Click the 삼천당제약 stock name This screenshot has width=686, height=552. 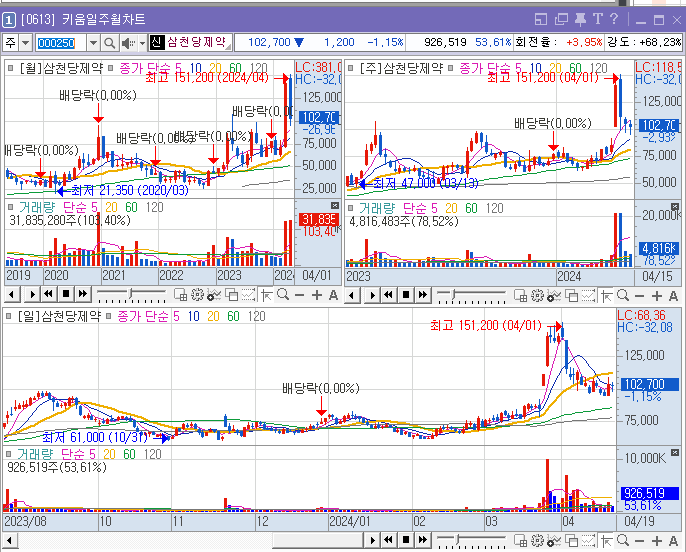tap(196, 42)
